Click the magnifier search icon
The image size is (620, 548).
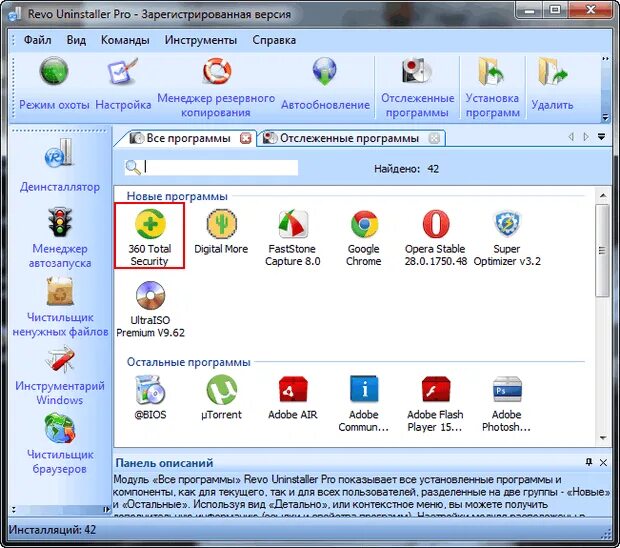[x=133, y=168]
